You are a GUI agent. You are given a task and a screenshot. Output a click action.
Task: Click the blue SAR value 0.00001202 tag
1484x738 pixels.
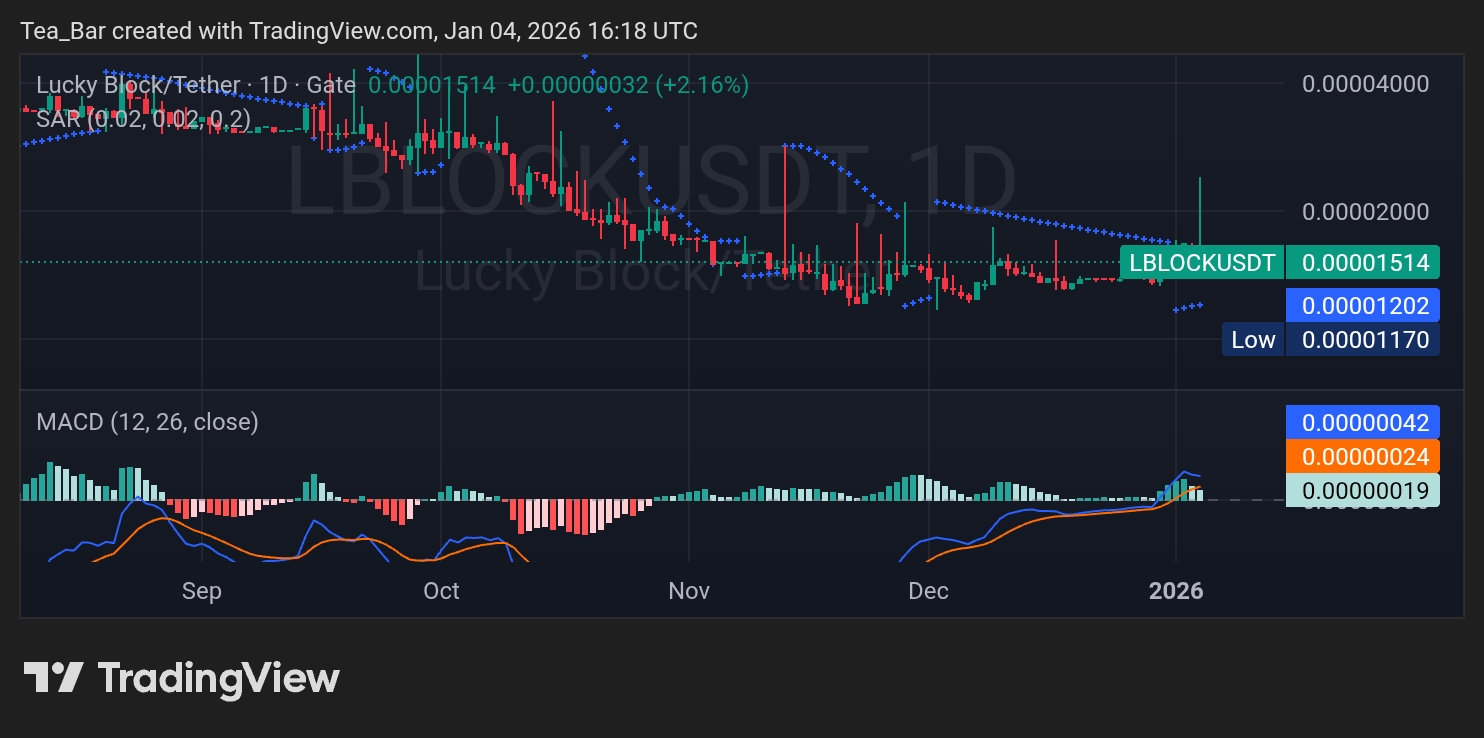coord(1363,305)
